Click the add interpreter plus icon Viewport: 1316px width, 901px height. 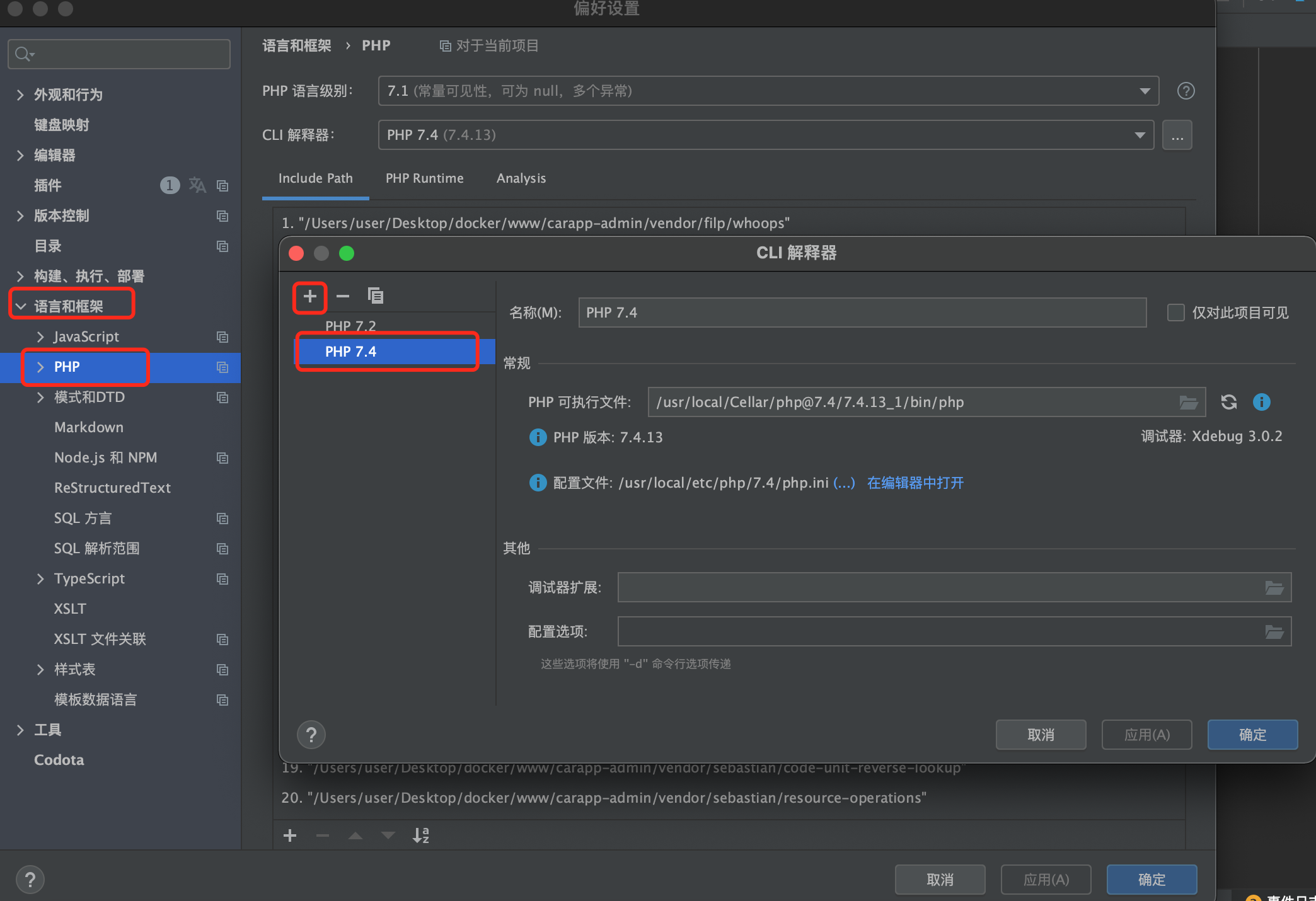(x=309, y=296)
